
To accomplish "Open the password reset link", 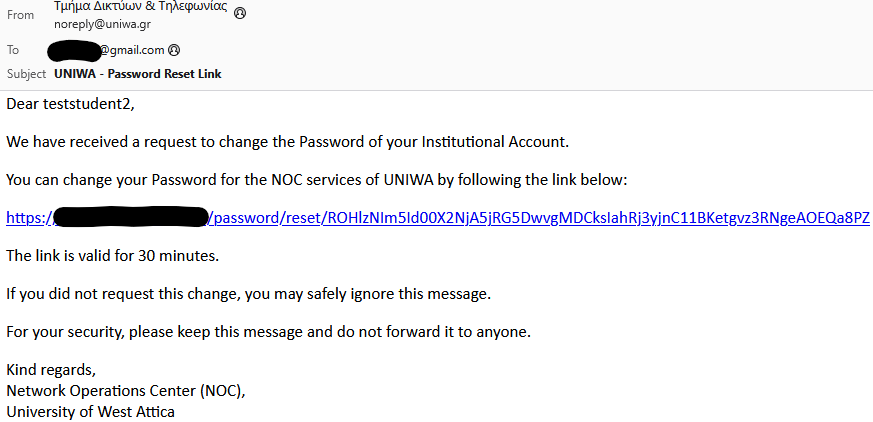I will tap(540, 218).
